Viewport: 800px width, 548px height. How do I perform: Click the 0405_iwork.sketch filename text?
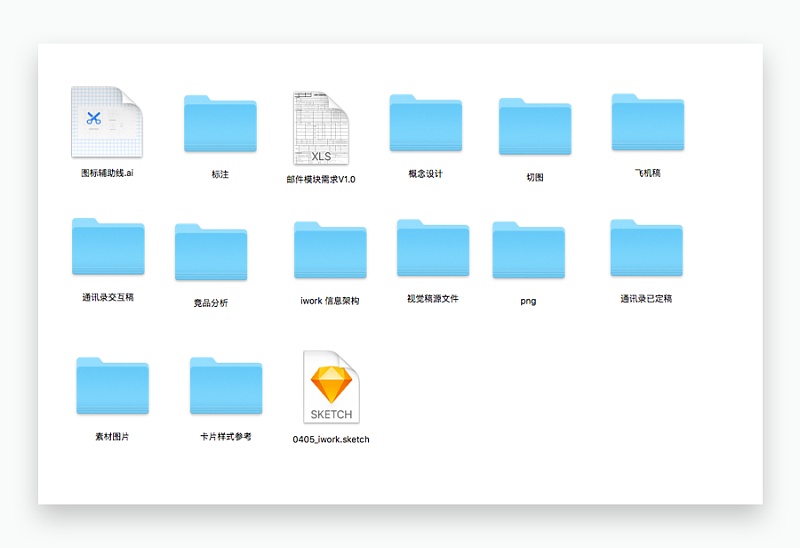pyautogui.click(x=331, y=439)
